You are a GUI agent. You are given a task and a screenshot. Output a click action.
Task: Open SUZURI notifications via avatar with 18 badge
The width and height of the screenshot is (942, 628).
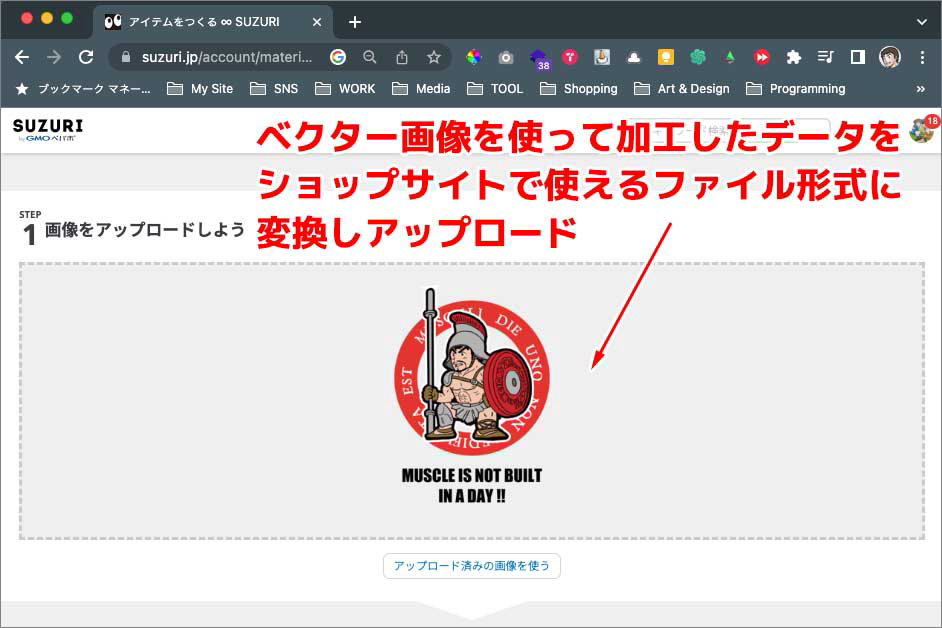pos(923,131)
